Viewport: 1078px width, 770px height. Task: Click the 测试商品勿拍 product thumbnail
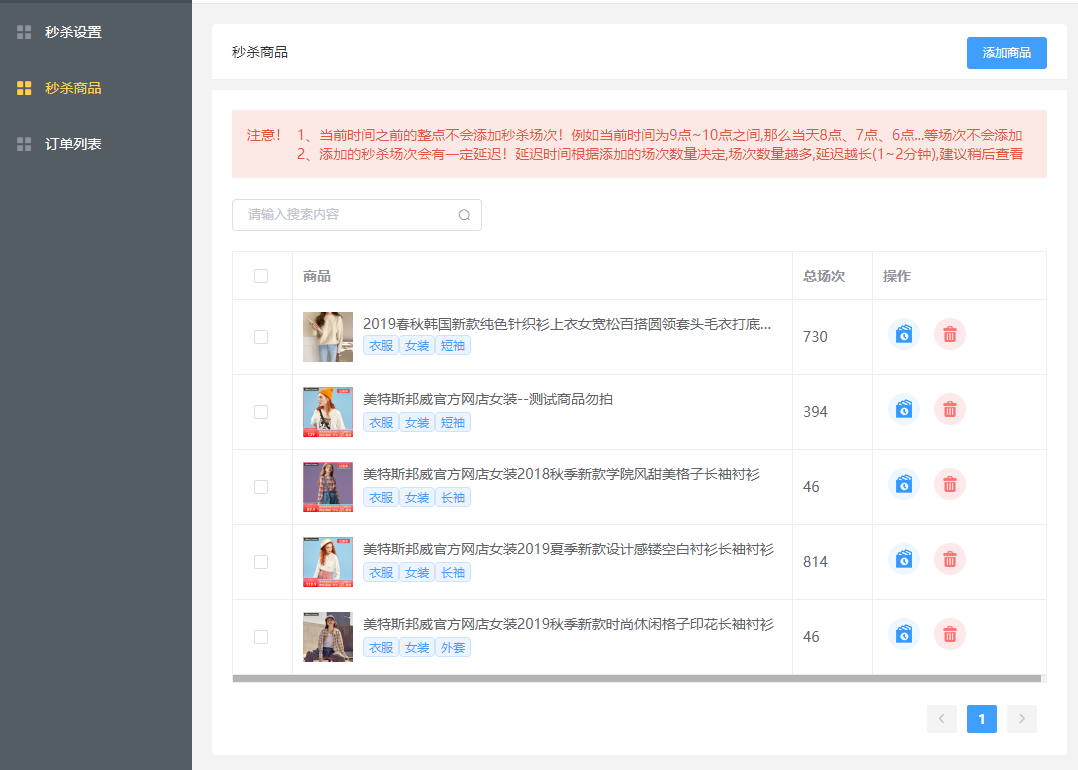tap(328, 412)
